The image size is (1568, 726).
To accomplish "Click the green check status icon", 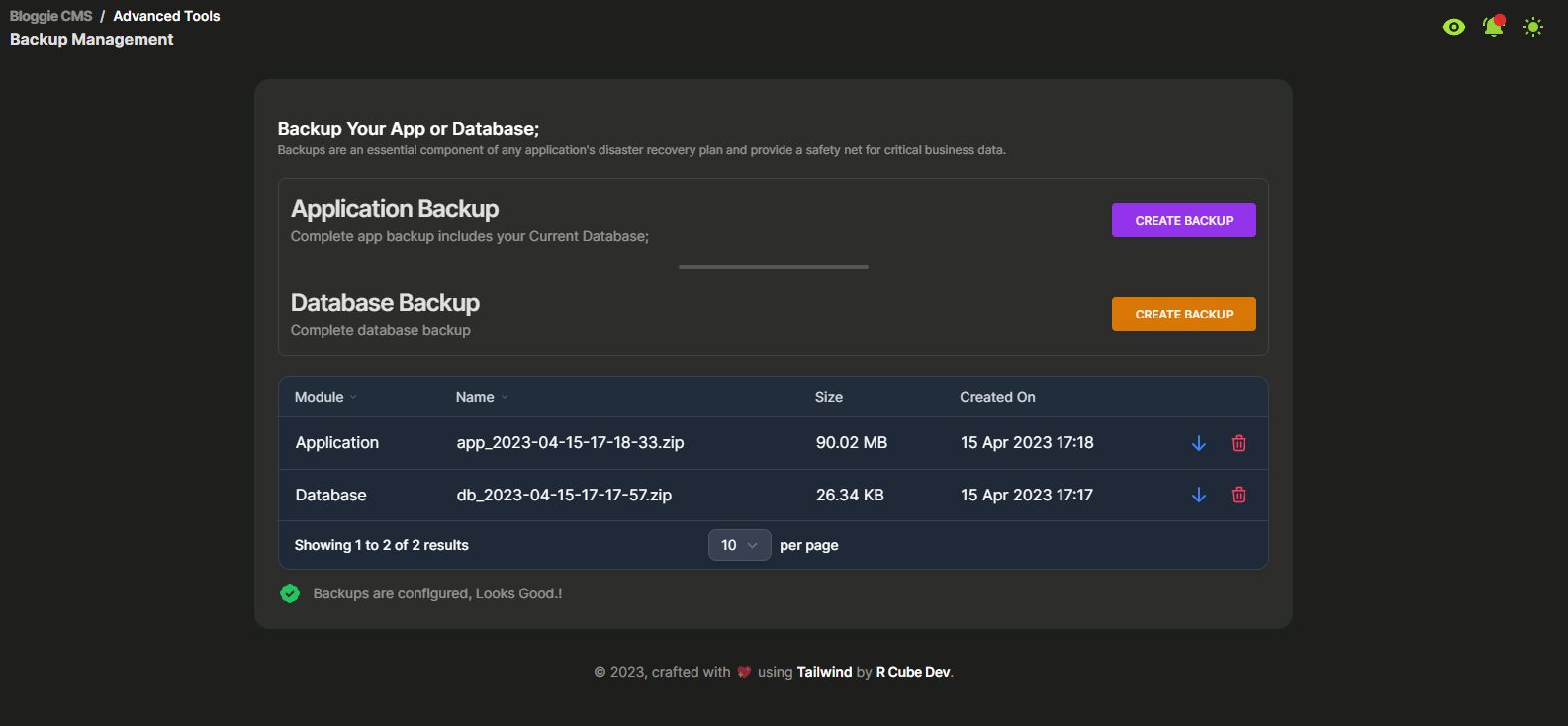I will [x=290, y=593].
